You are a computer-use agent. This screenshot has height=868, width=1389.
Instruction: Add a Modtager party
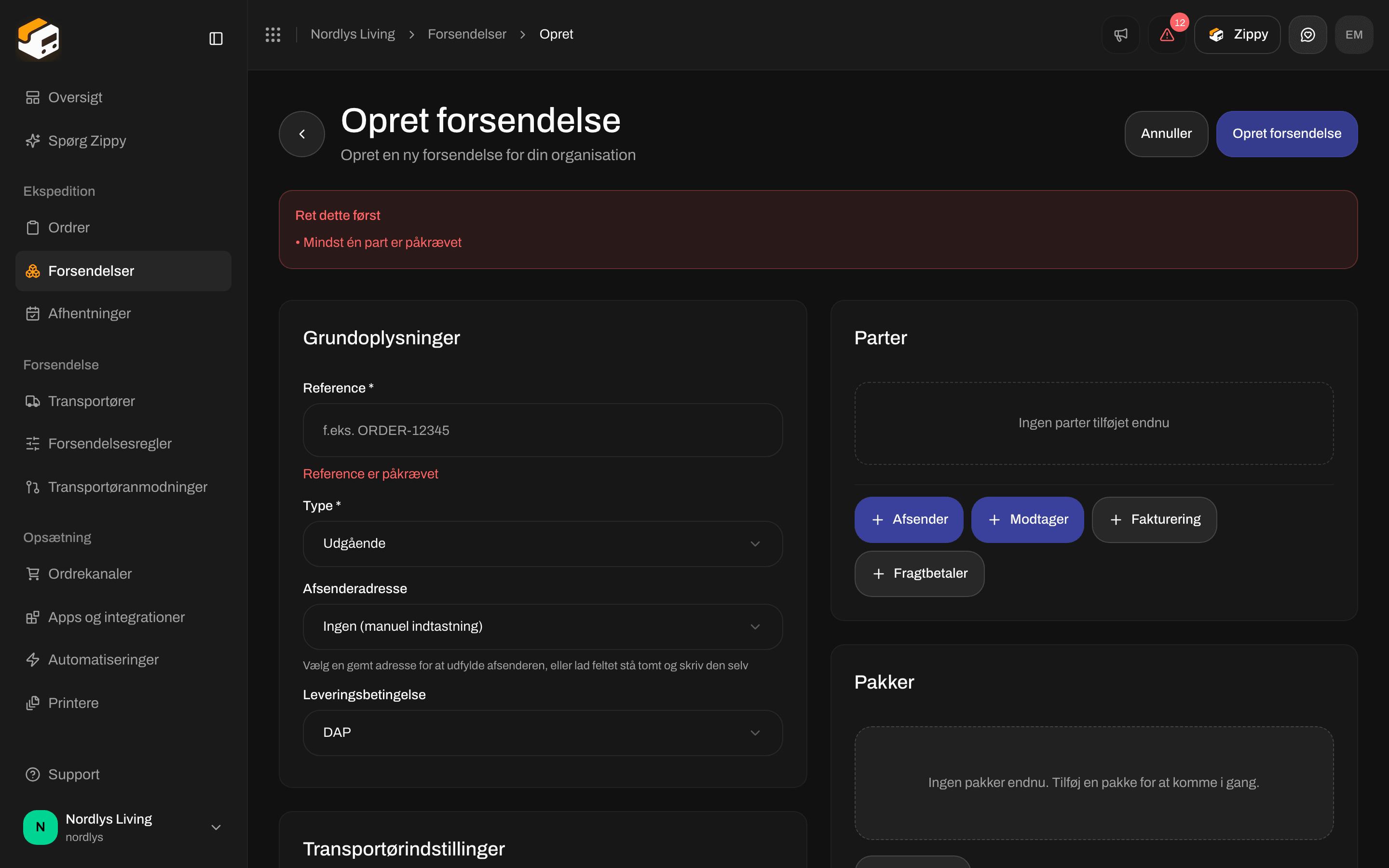[1027, 519]
